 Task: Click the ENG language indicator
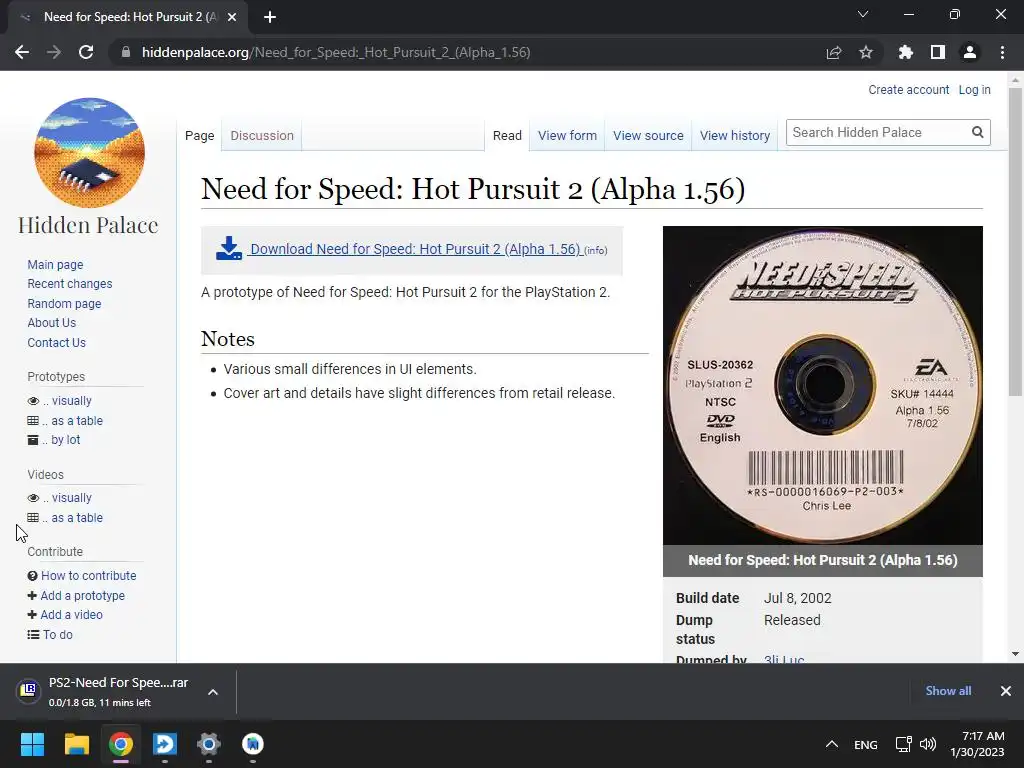(866, 744)
